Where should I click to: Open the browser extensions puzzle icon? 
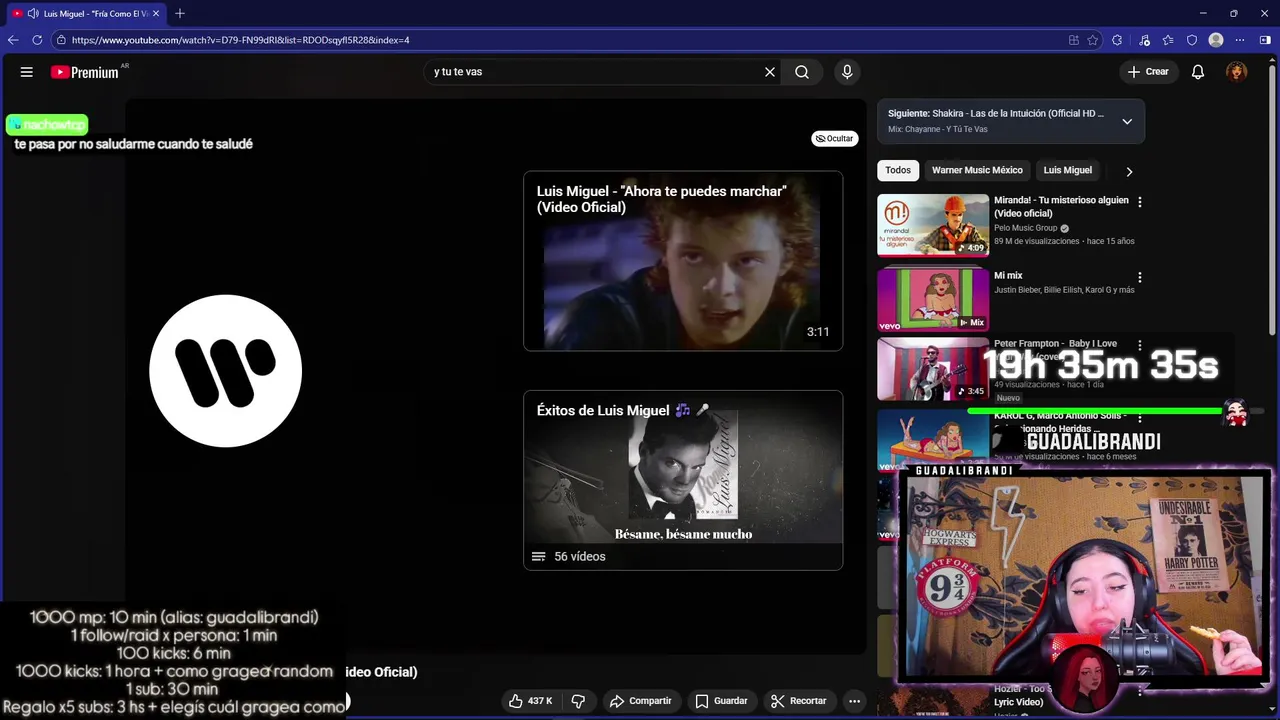(x=1117, y=40)
